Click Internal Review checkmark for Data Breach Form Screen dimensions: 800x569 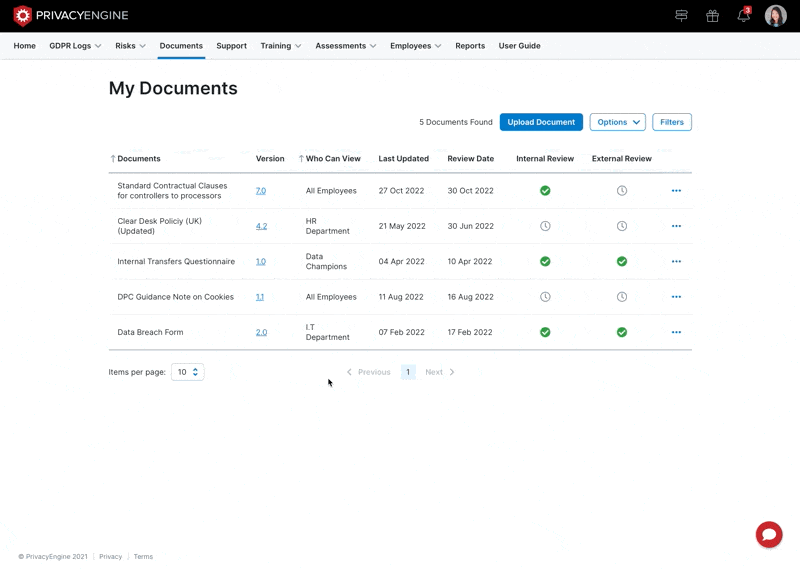(x=545, y=332)
